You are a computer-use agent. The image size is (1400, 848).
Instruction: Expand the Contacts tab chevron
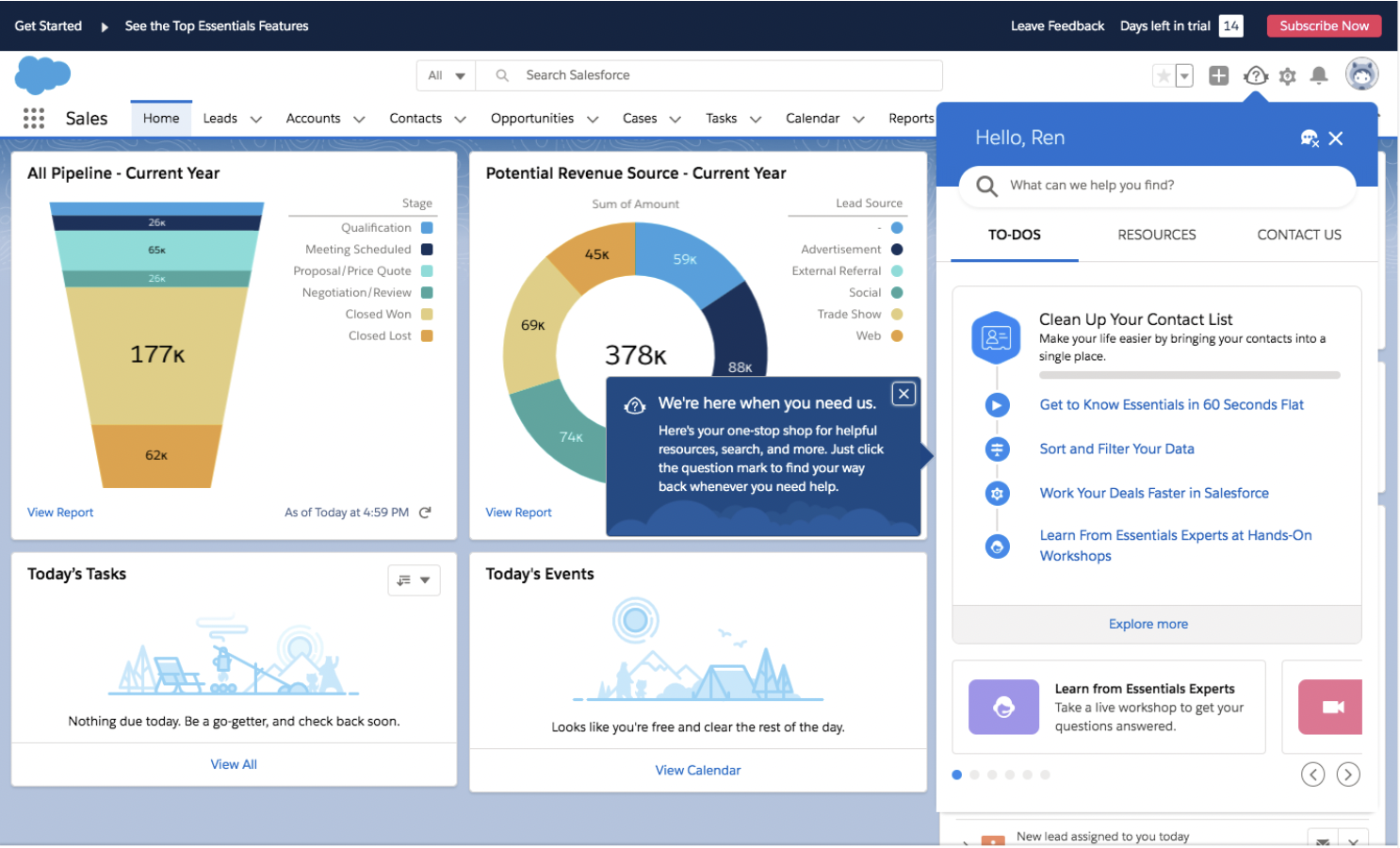coord(460,119)
